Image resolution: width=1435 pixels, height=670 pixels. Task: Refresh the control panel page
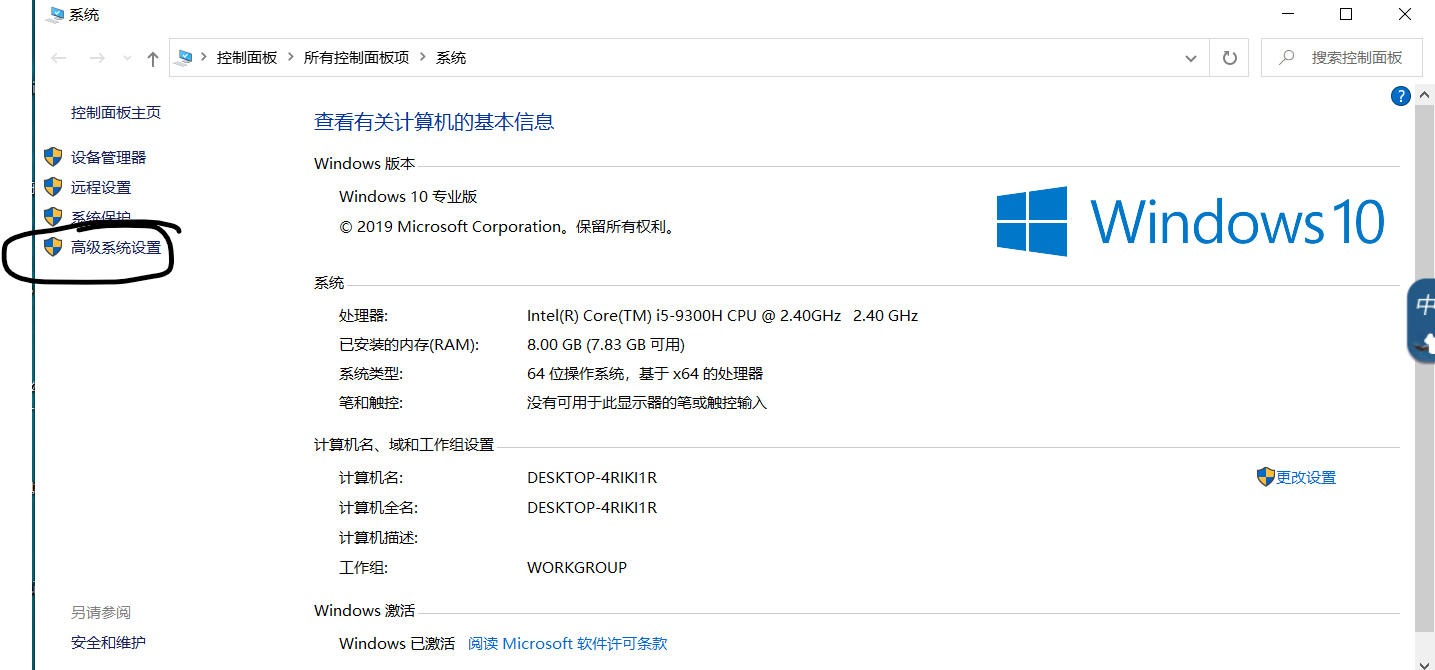coord(1230,59)
